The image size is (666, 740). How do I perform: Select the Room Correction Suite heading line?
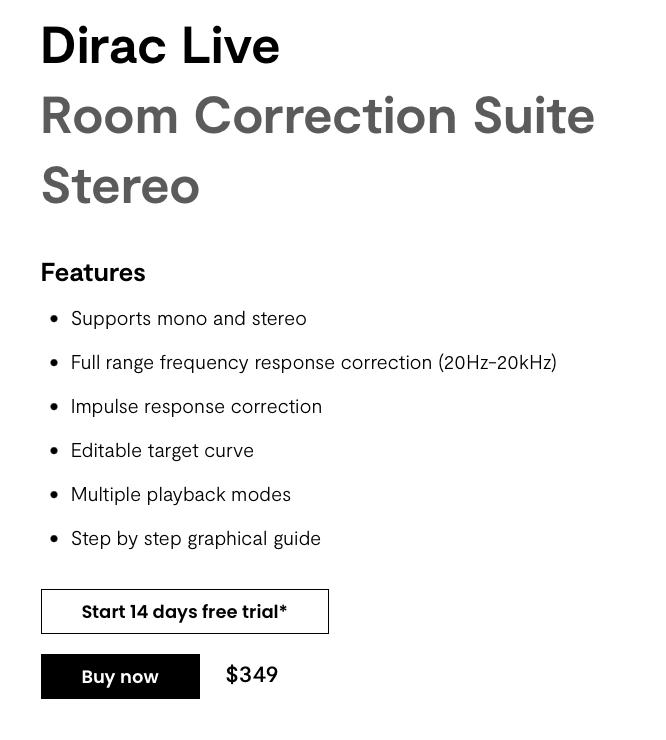(317, 116)
